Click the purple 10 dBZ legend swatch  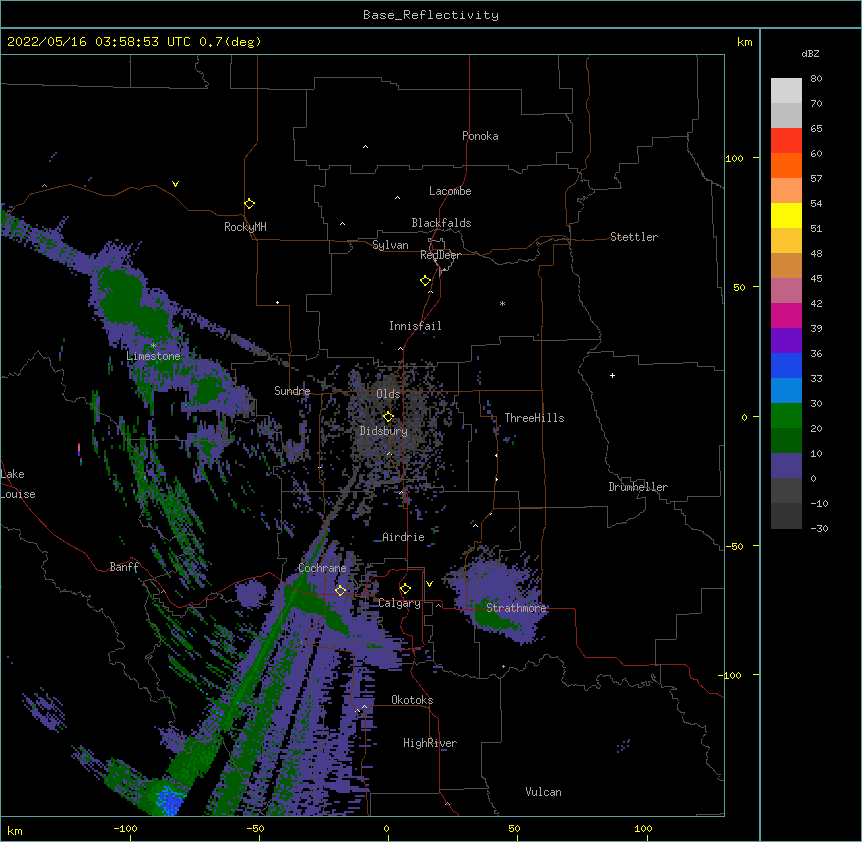coord(786,466)
